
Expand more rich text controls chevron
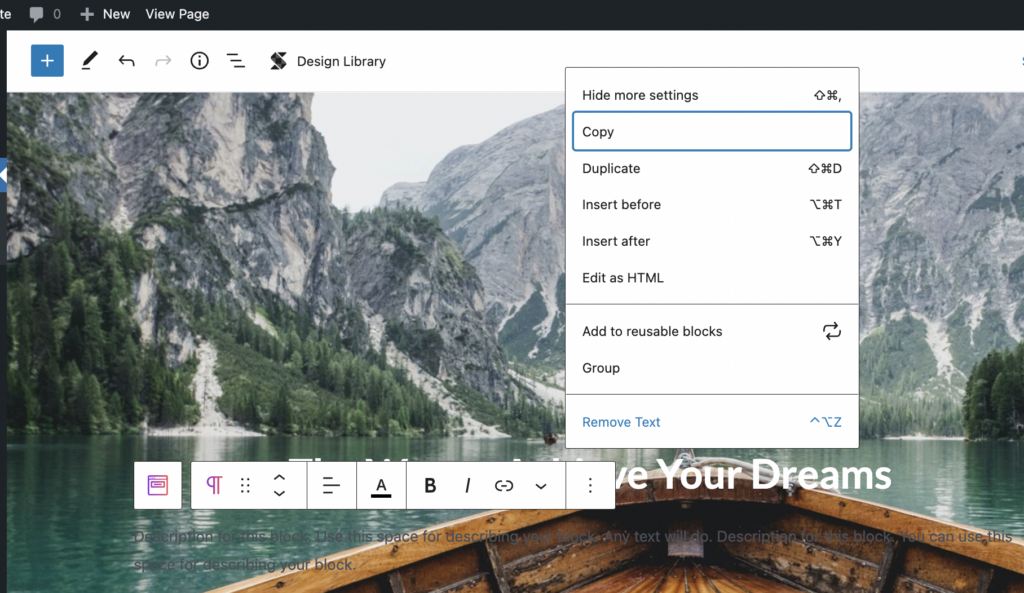pyautogui.click(x=541, y=486)
